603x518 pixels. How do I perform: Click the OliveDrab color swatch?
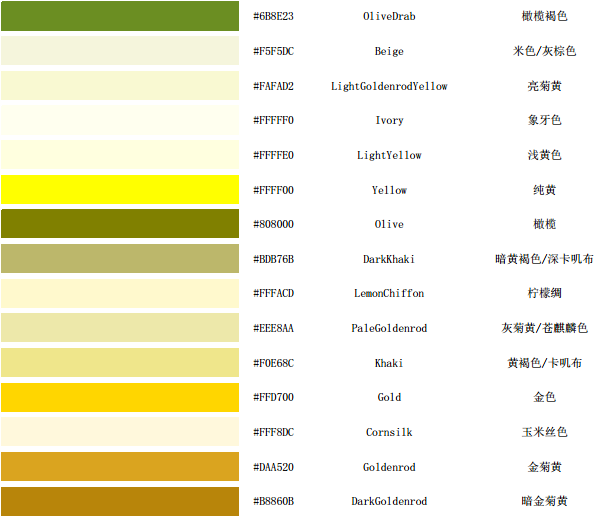tap(120, 16)
